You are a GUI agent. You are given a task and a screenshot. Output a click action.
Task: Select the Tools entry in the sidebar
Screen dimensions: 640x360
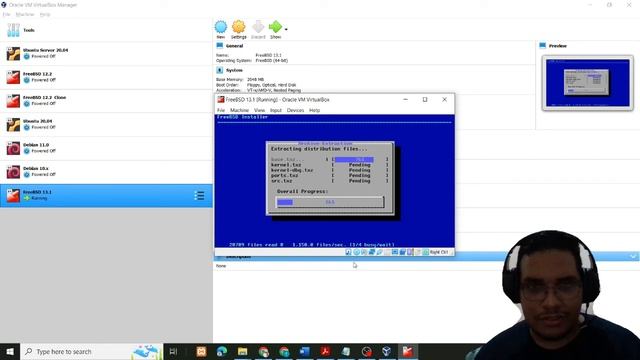coord(106,30)
